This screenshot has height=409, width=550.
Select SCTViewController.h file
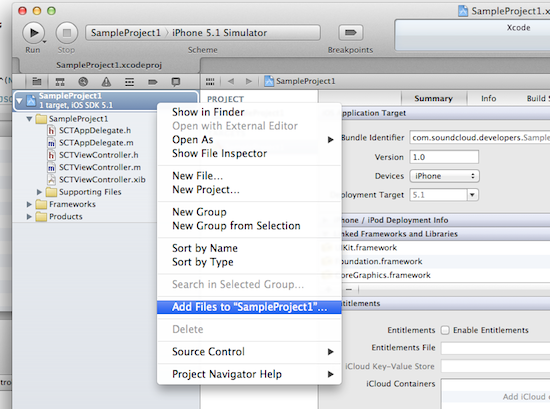click(x=98, y=155)
